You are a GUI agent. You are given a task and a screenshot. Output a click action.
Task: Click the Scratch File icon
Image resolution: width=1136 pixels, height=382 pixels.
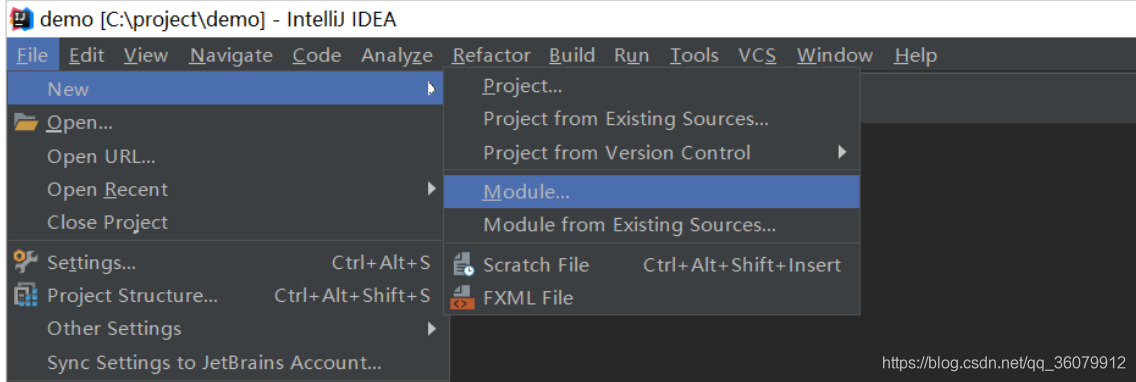click(463, 265)
